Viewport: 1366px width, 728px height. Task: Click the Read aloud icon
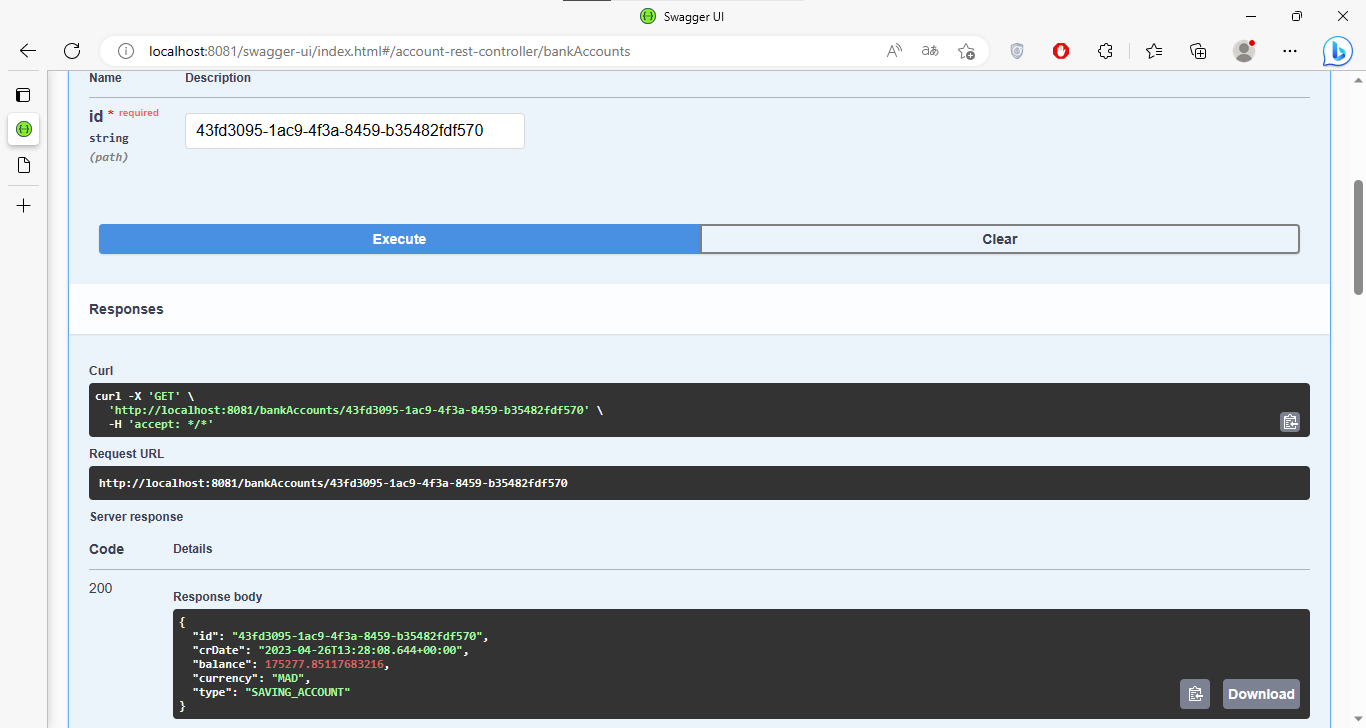(x=893, y=50)
